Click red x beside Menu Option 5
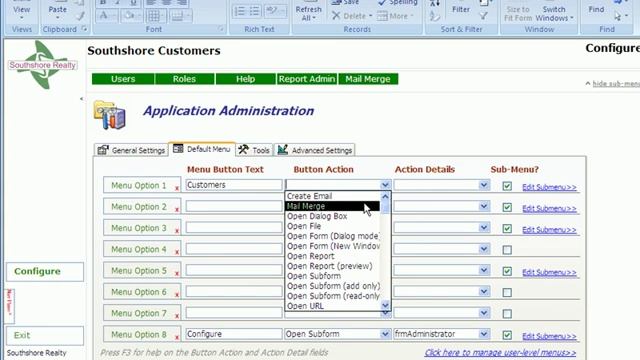Image resolution: width=640 pixels, height=360 pixels. tap(177, 273)
